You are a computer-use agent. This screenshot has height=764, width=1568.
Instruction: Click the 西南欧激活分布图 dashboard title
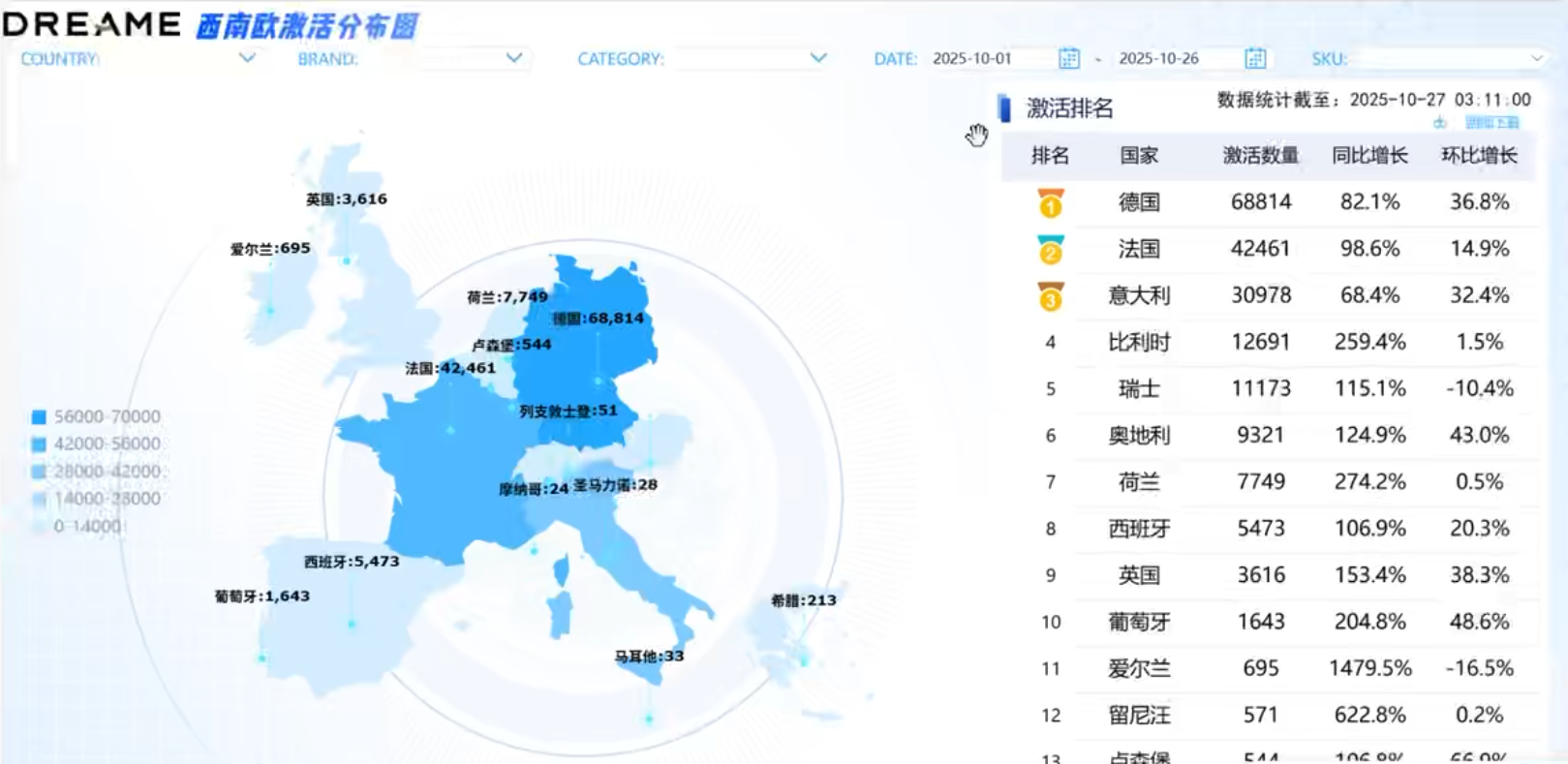click(306, 26)
